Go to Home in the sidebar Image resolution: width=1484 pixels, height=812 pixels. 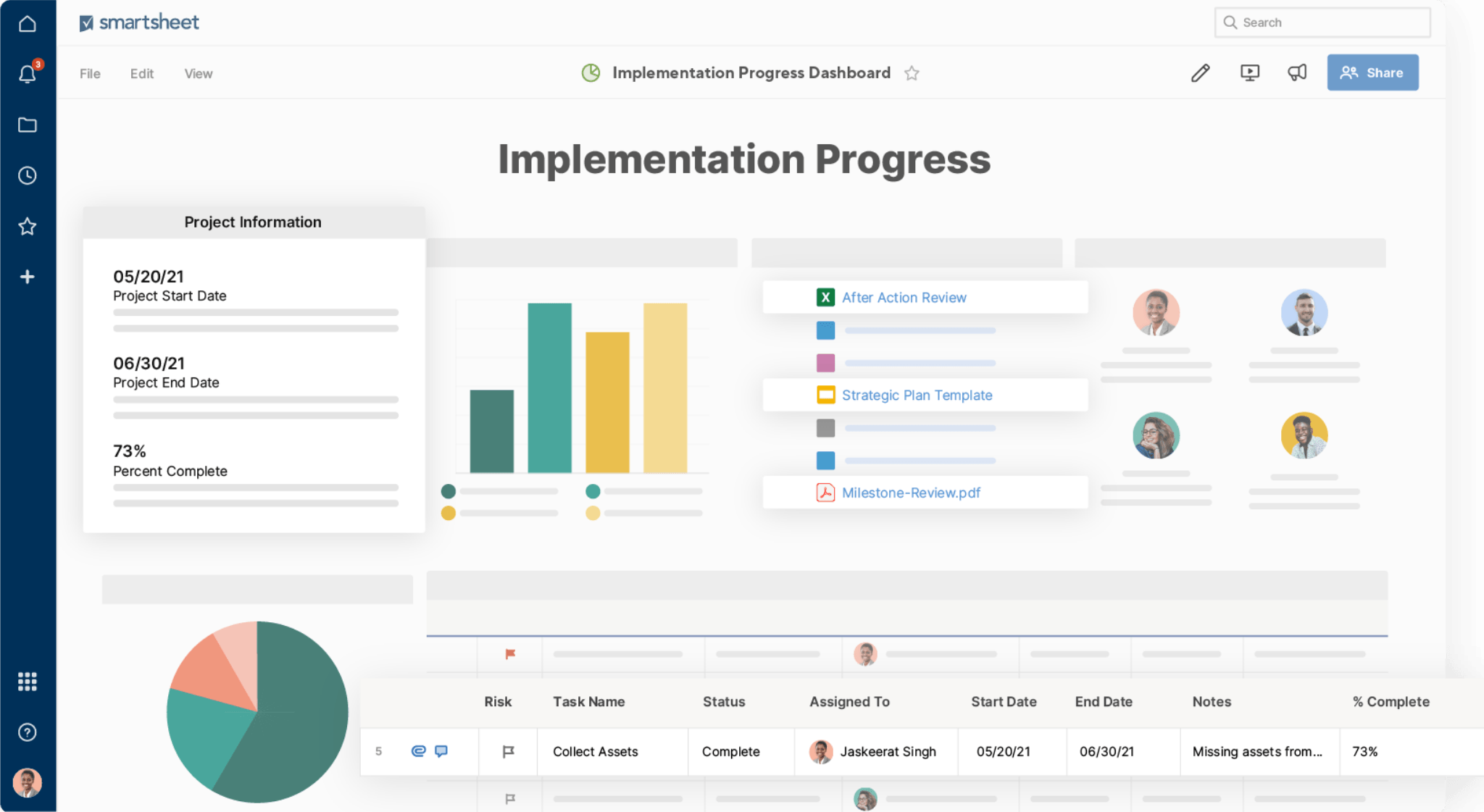tap(27, 24)
